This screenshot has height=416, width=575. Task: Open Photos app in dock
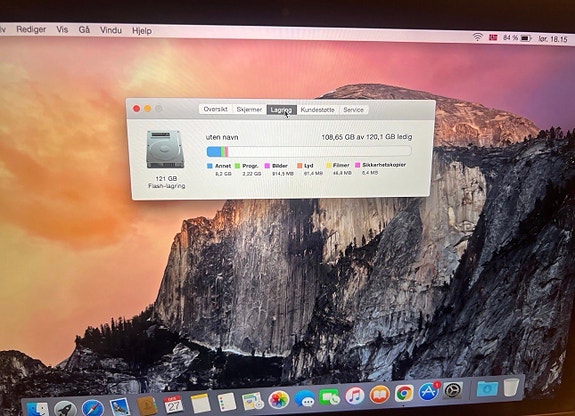(x=279, y=399)
